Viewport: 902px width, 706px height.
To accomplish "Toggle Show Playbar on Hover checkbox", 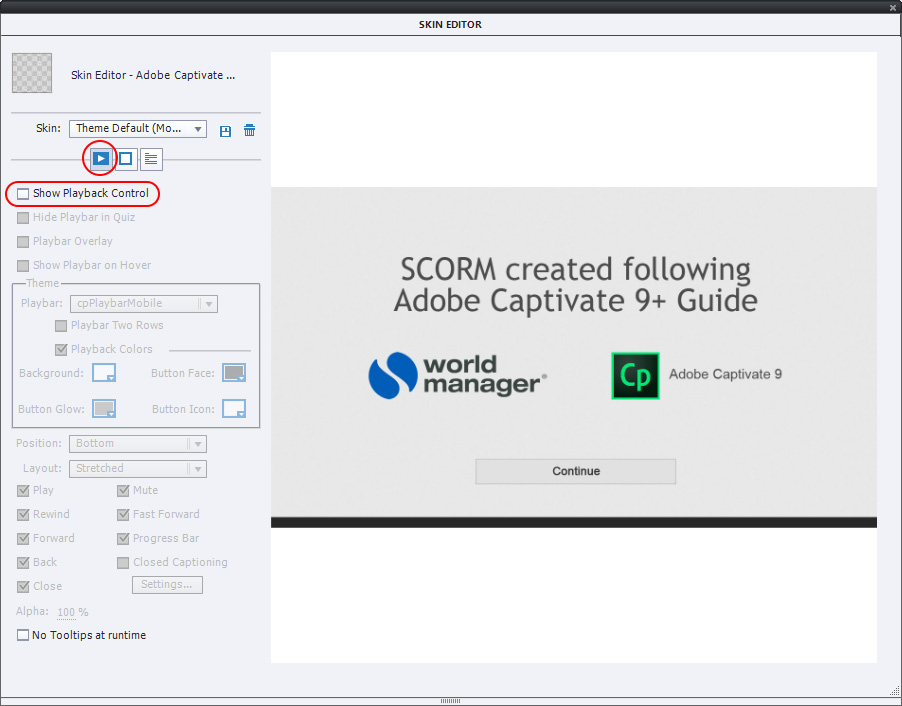I will click(x=23, y=266).
